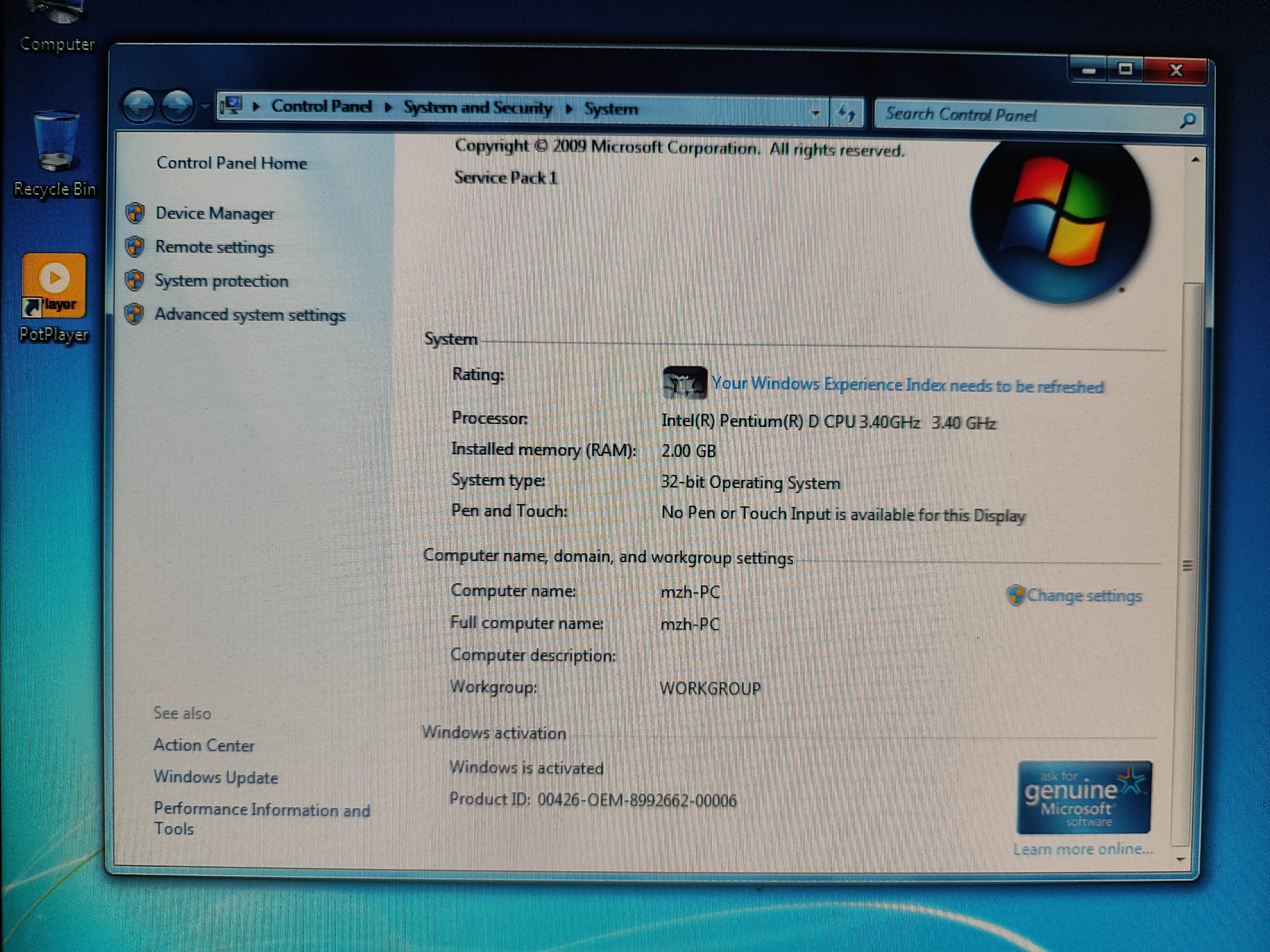Maximize the System window
This screenshot has height=952, width=1270.
coord(1125,70)
